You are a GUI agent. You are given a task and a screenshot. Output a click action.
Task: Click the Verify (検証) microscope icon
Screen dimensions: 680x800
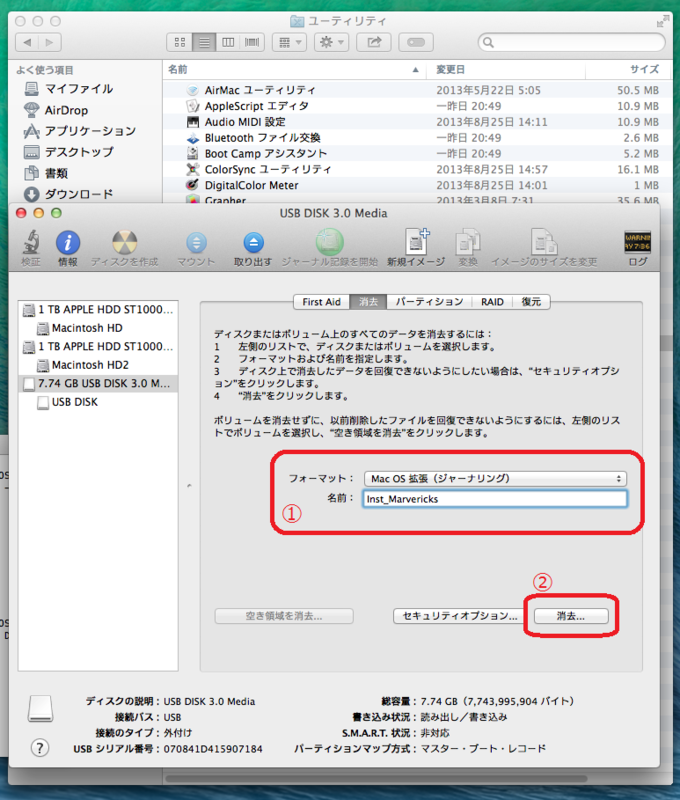[31, 242]
